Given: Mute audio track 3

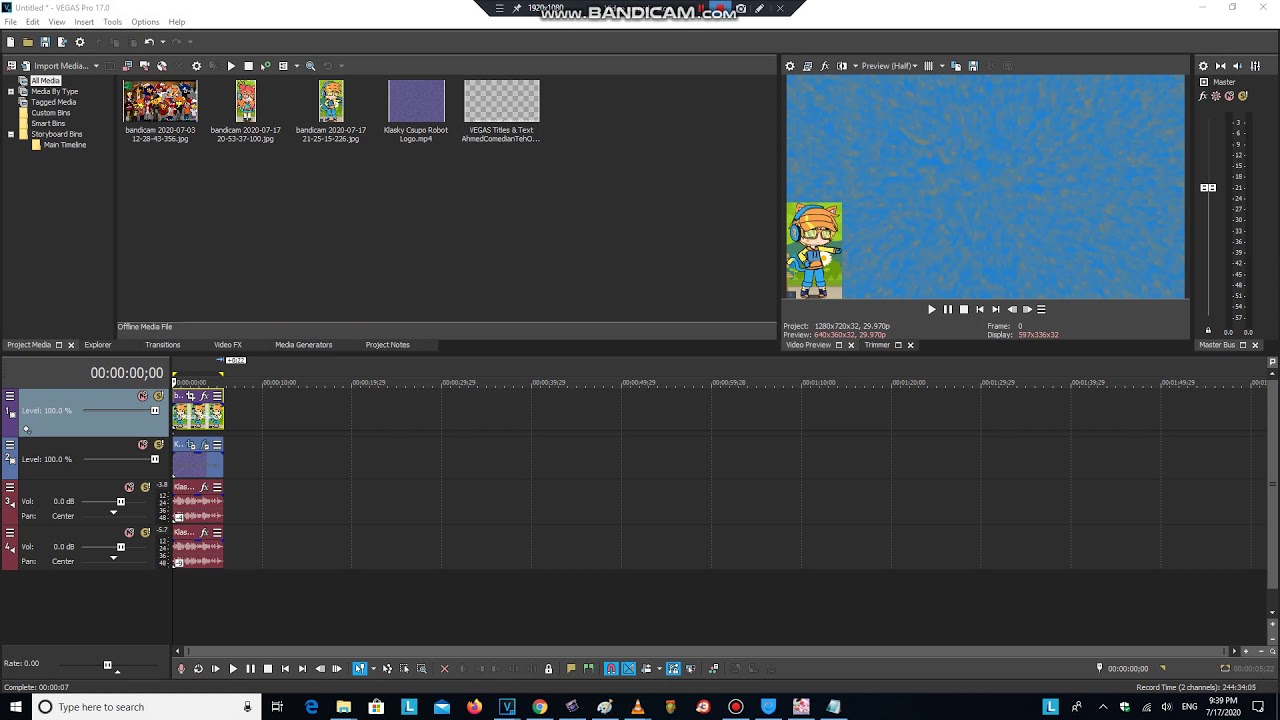Looking at the screenshot, I should tap(129, 487).
